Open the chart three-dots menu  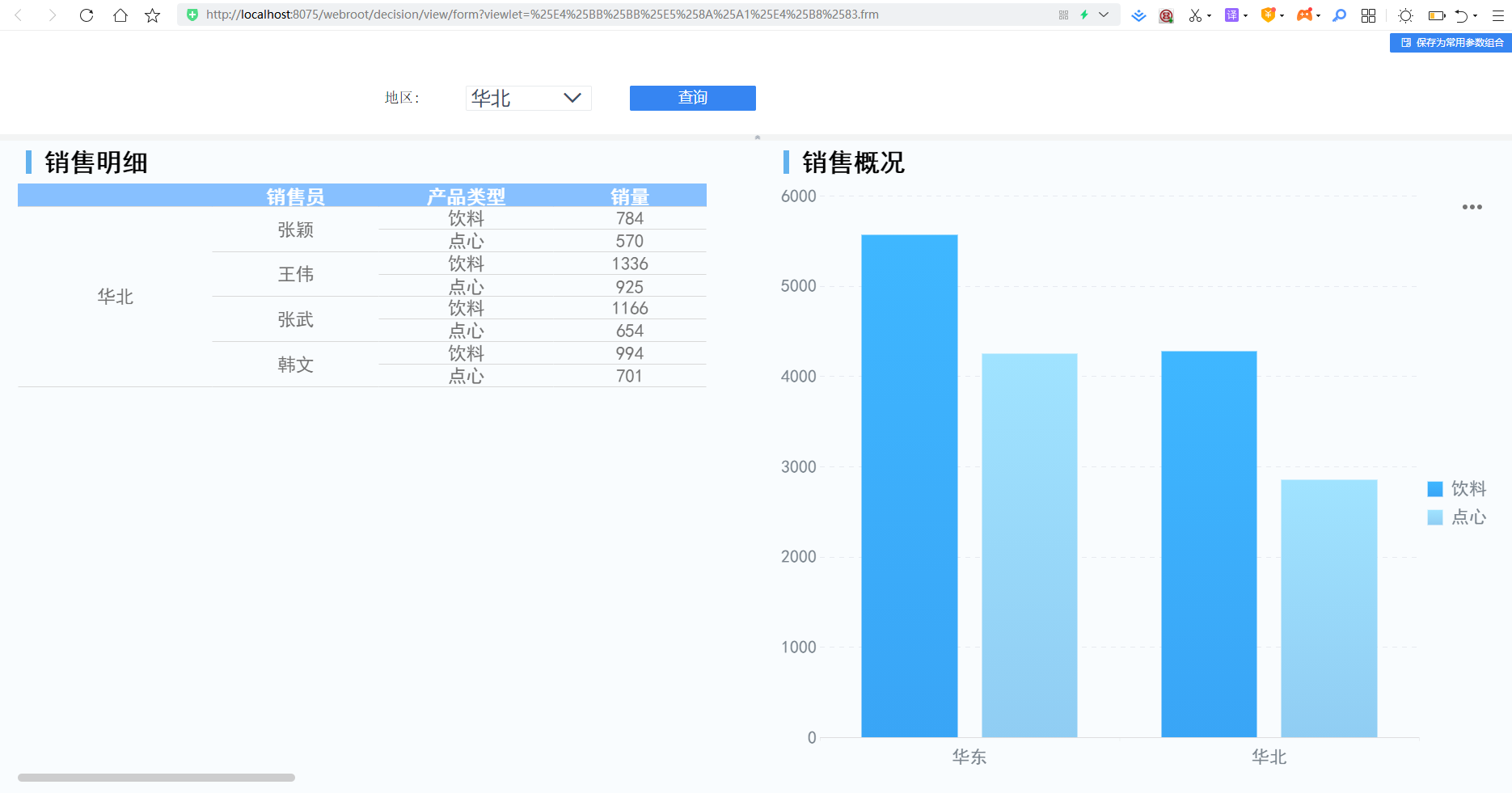point(1472,207)
